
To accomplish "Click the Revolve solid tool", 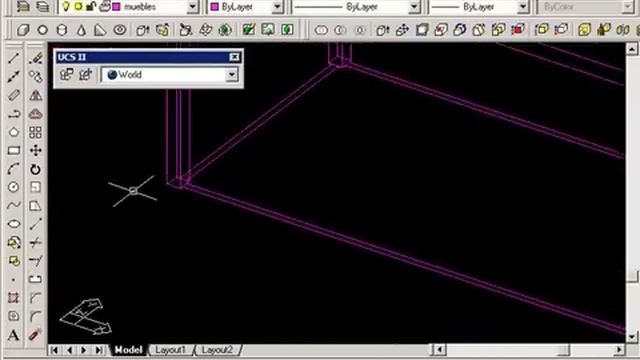I will (162, 30).
